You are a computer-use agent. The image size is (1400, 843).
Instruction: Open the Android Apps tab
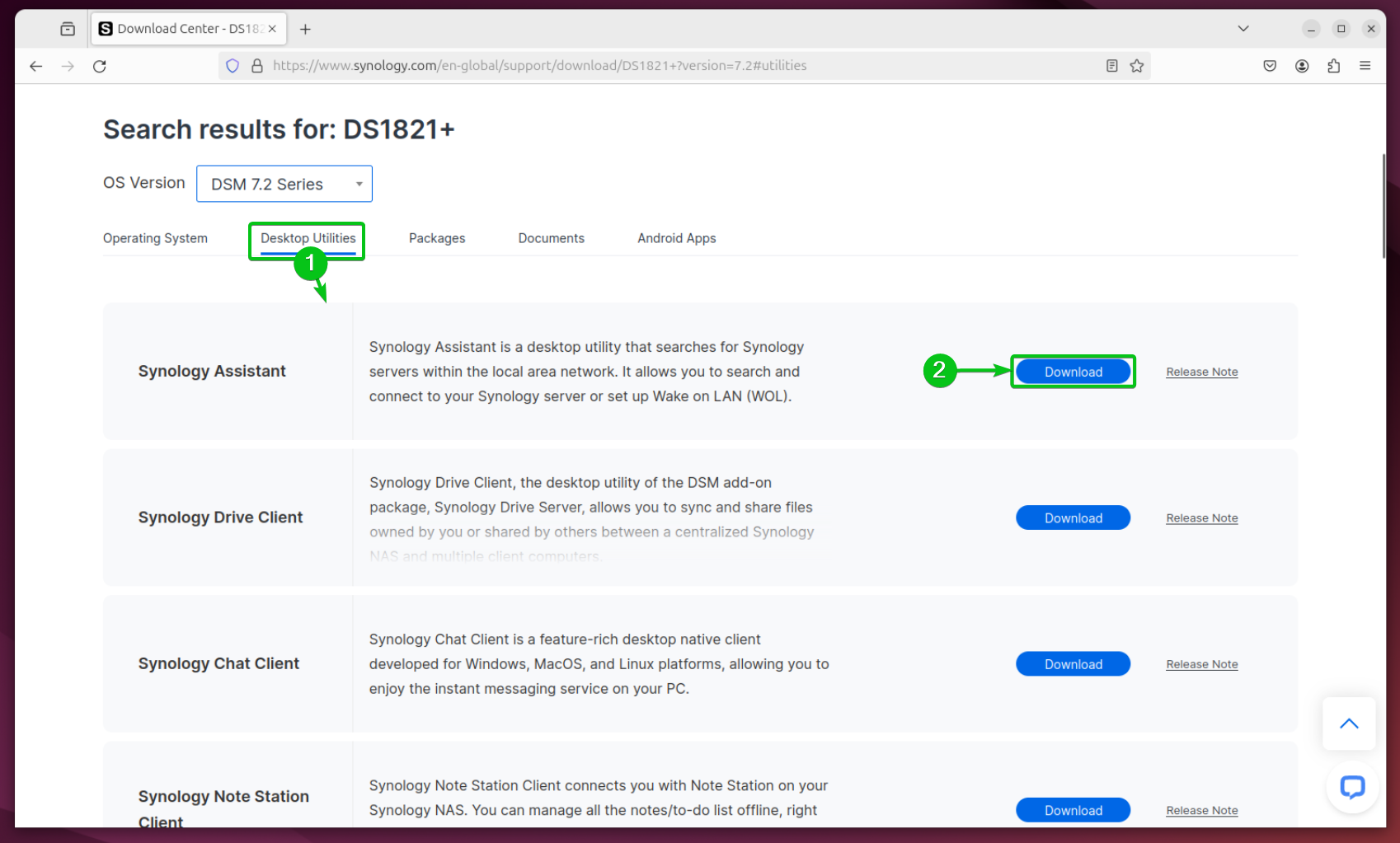(x=677, y=238)
